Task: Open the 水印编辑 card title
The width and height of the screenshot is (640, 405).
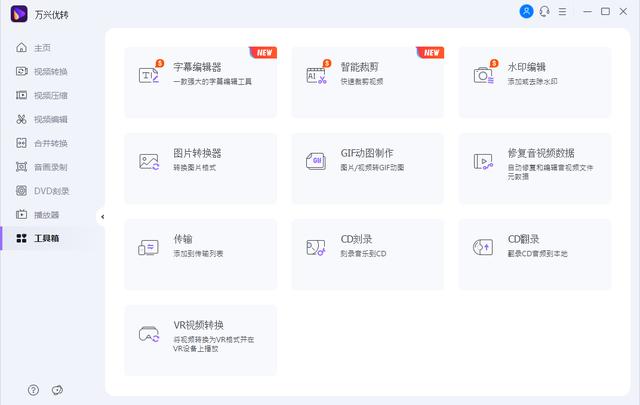Action: click(527, 67)
